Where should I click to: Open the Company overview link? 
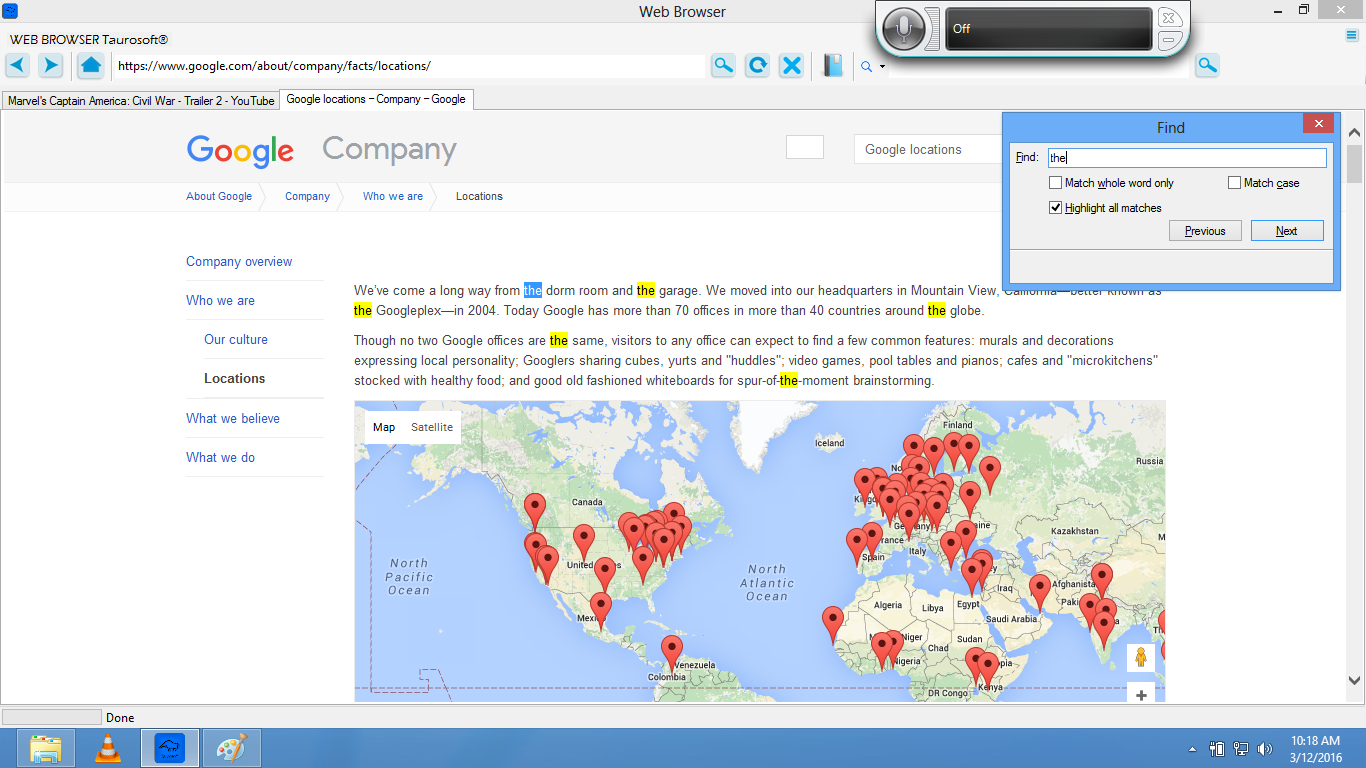pyautogui.click(x=239, y=262)
